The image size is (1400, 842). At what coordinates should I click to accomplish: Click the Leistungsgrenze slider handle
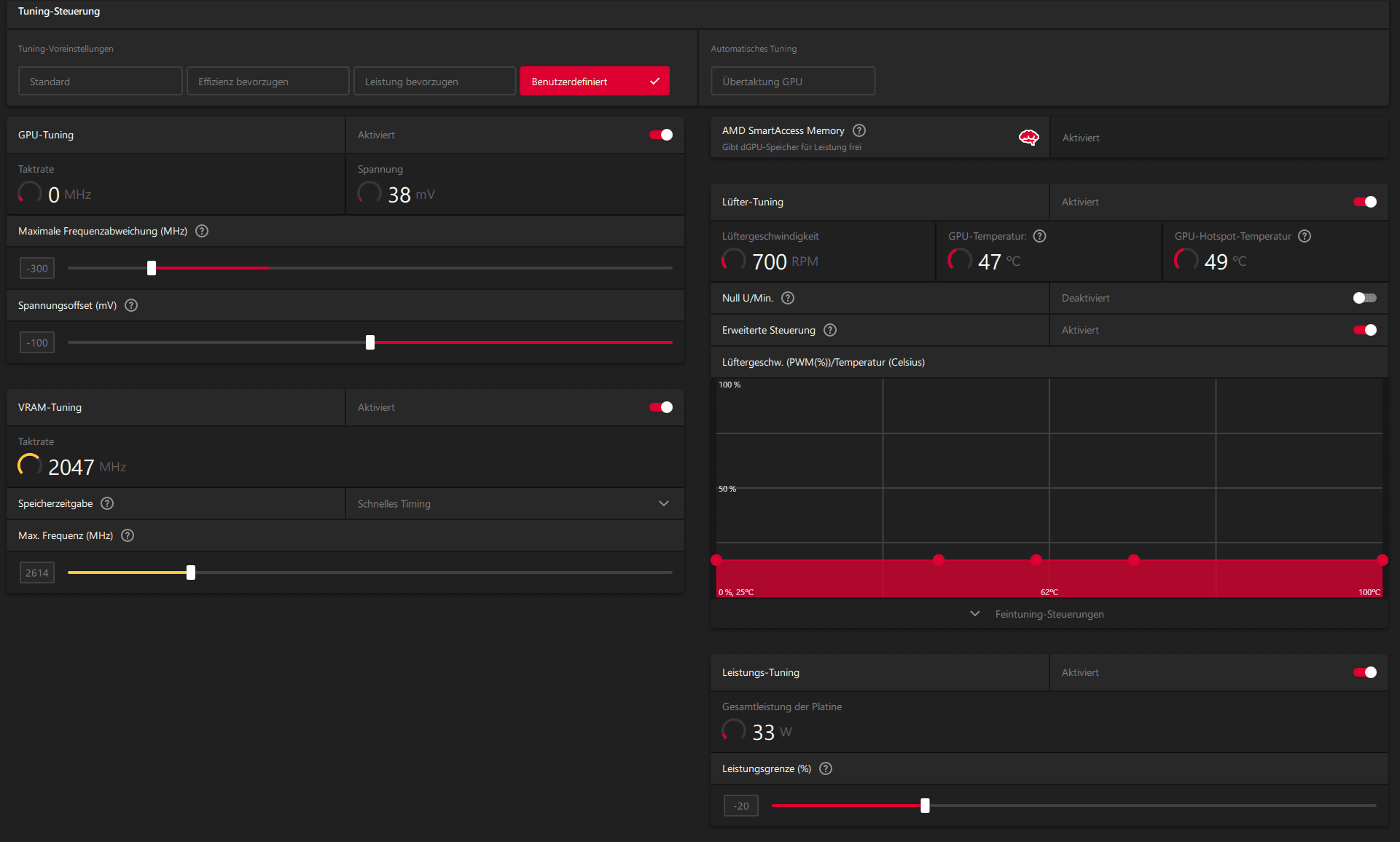[x=925, y=806]
